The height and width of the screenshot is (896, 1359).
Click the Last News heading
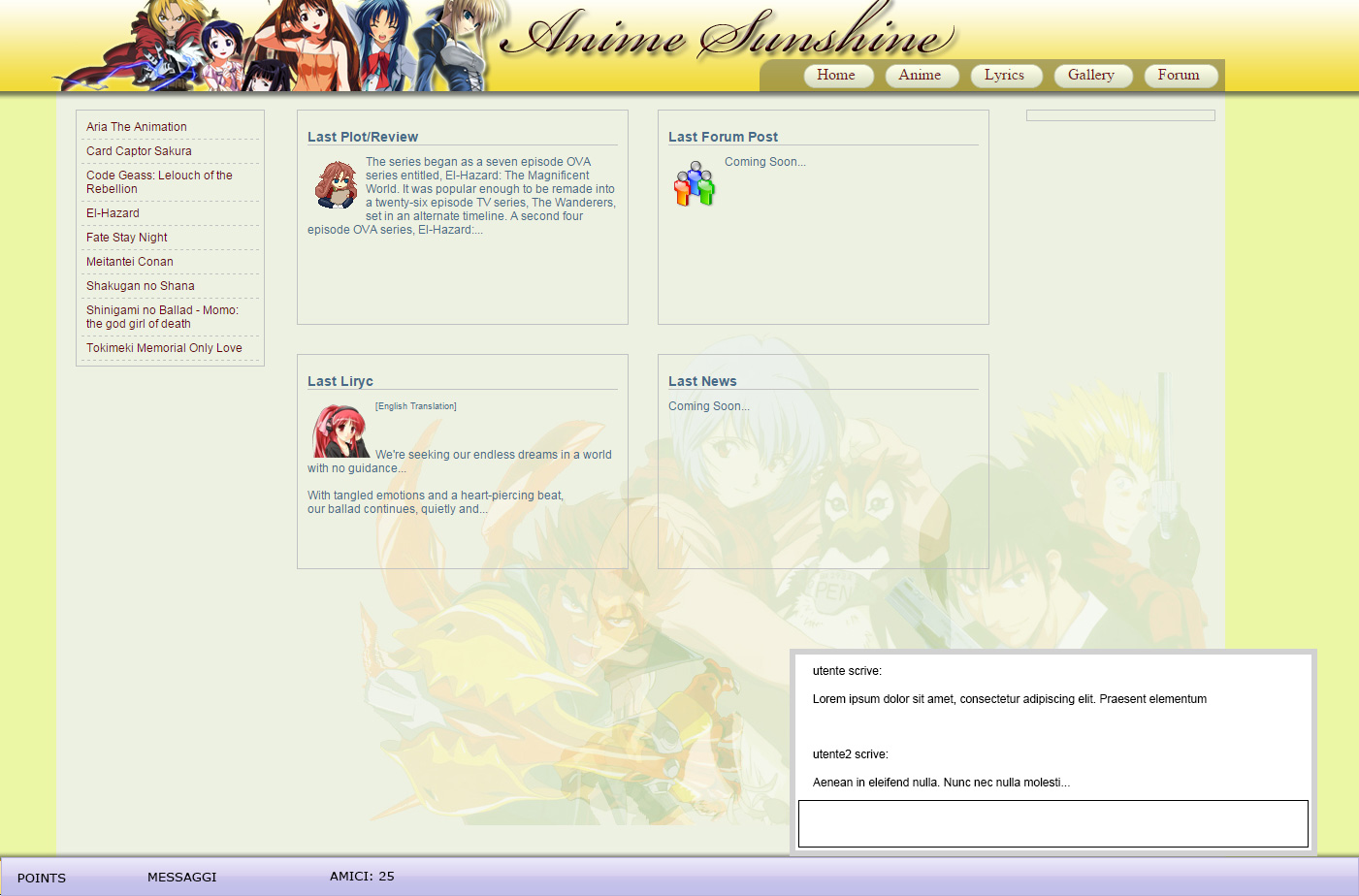click(x=702, y=381)
